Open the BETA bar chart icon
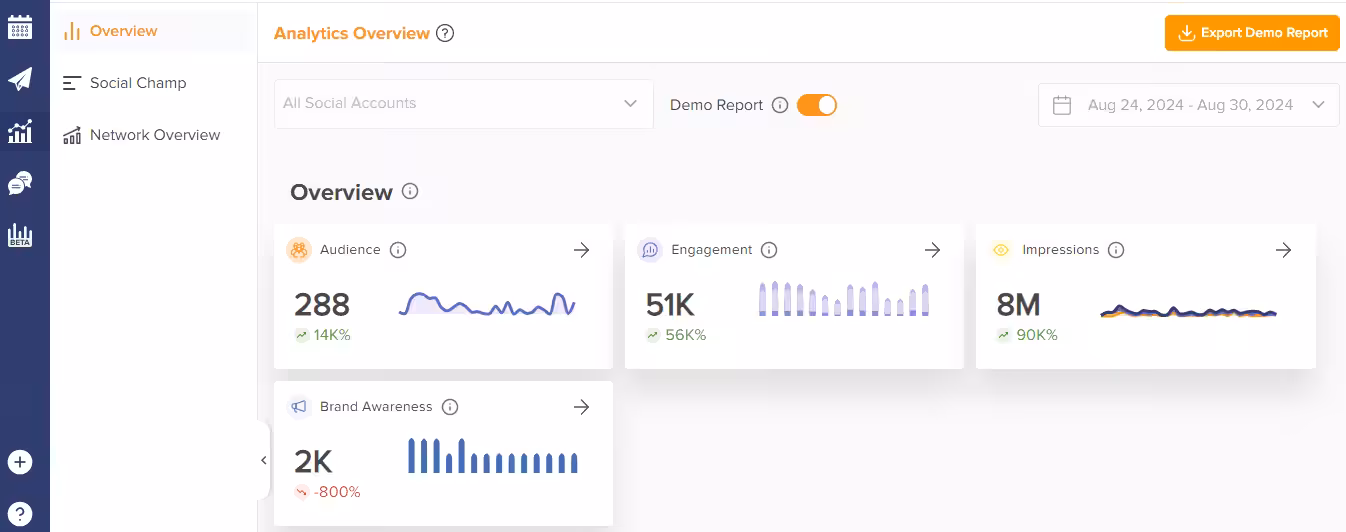Image resolution: width=1346 pixels, height=532 pixels. [20, 235]
